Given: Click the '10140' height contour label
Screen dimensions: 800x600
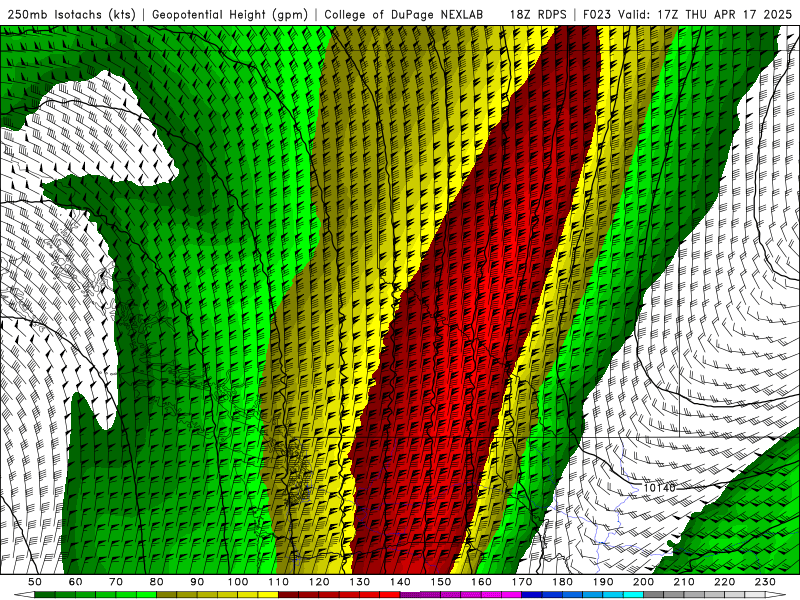Looking at the screenshot, I should tap(660, 488).
